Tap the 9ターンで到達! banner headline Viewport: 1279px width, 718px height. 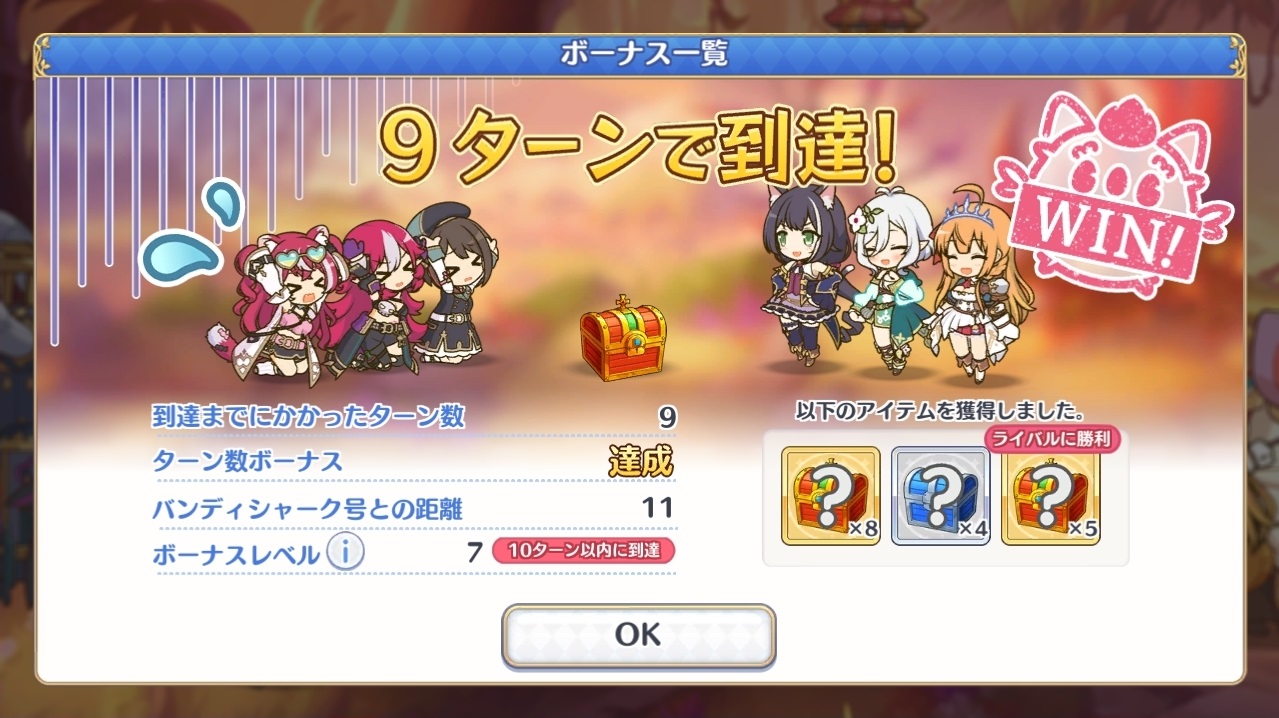coord(641,150)
